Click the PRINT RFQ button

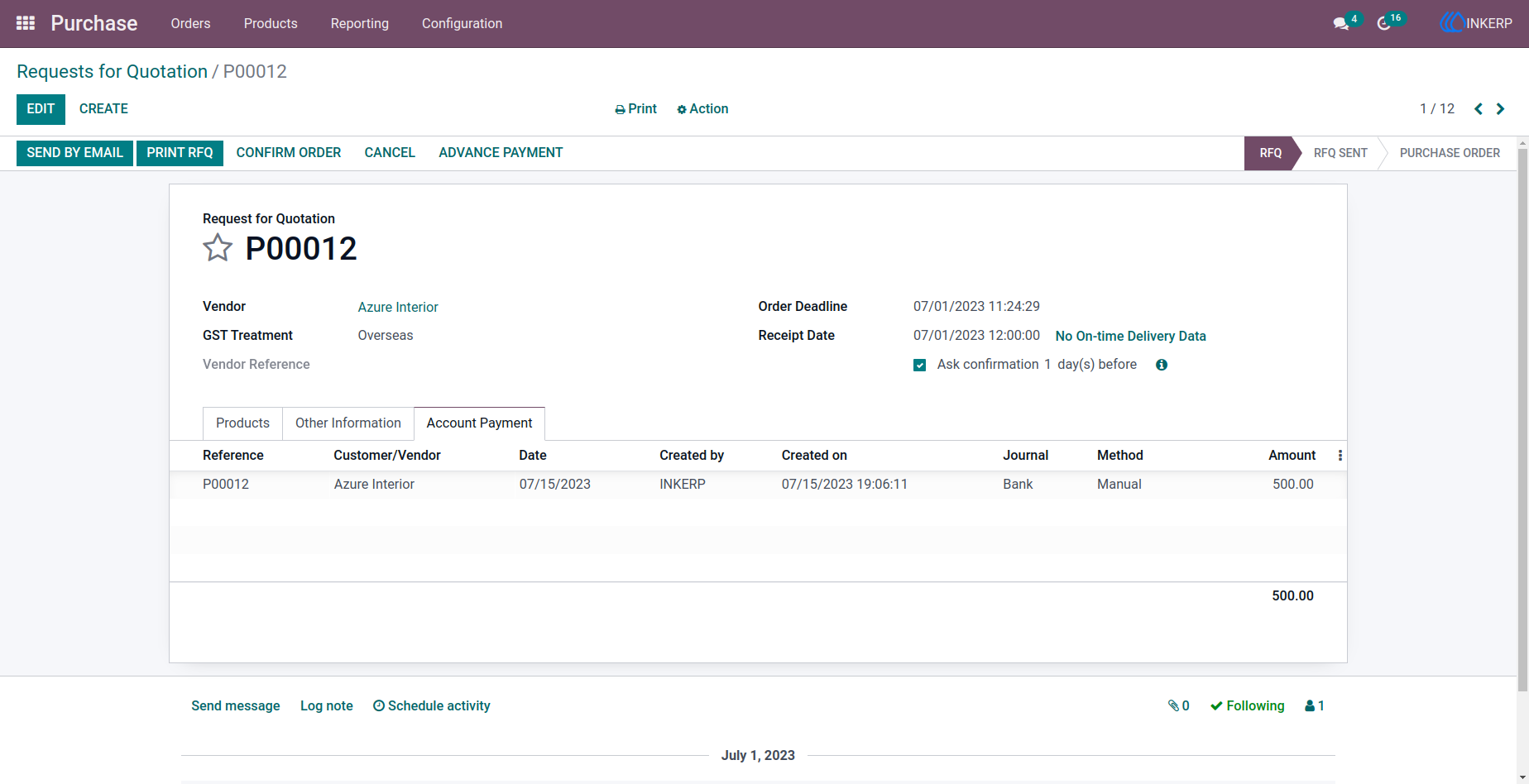click(180, 153)
